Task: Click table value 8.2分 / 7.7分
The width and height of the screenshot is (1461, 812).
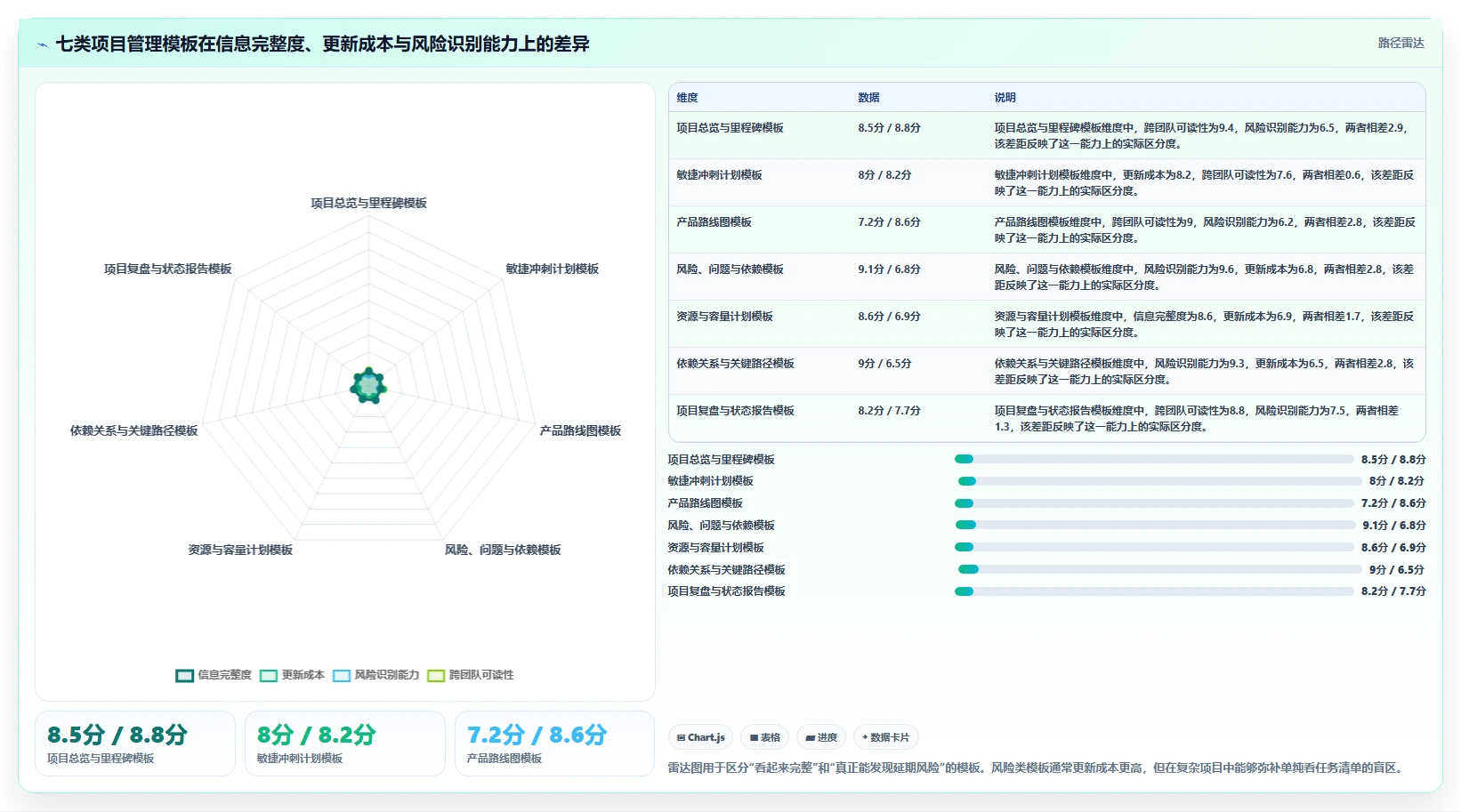Action: pos(889,411)
